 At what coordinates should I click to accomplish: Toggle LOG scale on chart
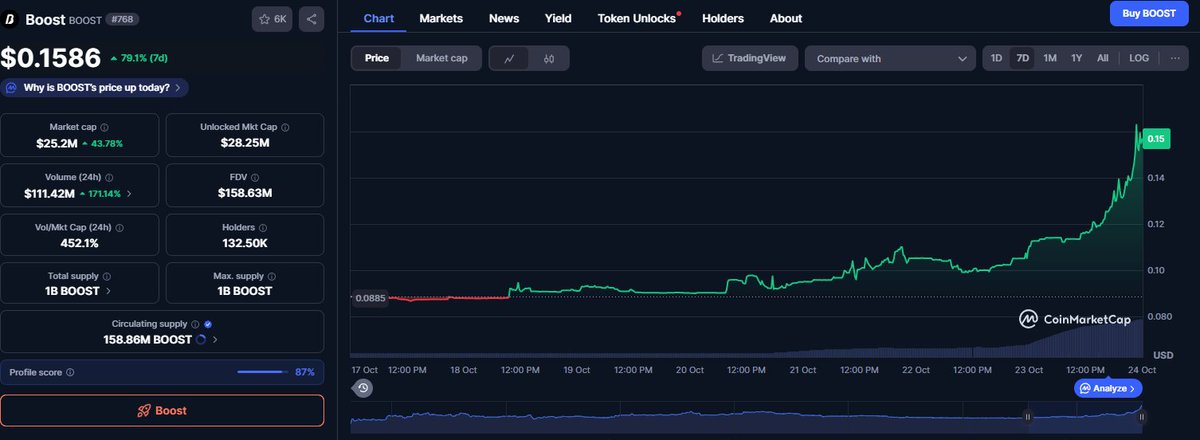click(x=1139, y=58)
